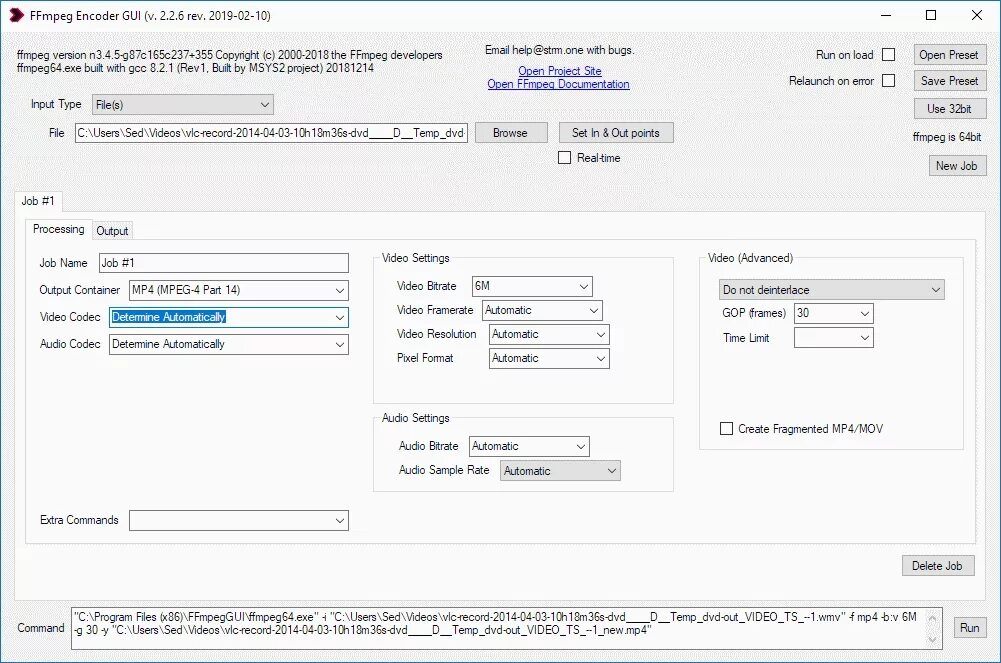The image size is (1001, 663).
Task: Minimize the FFmpeg Encoder GUI window
Action: [x=886, y=15]
